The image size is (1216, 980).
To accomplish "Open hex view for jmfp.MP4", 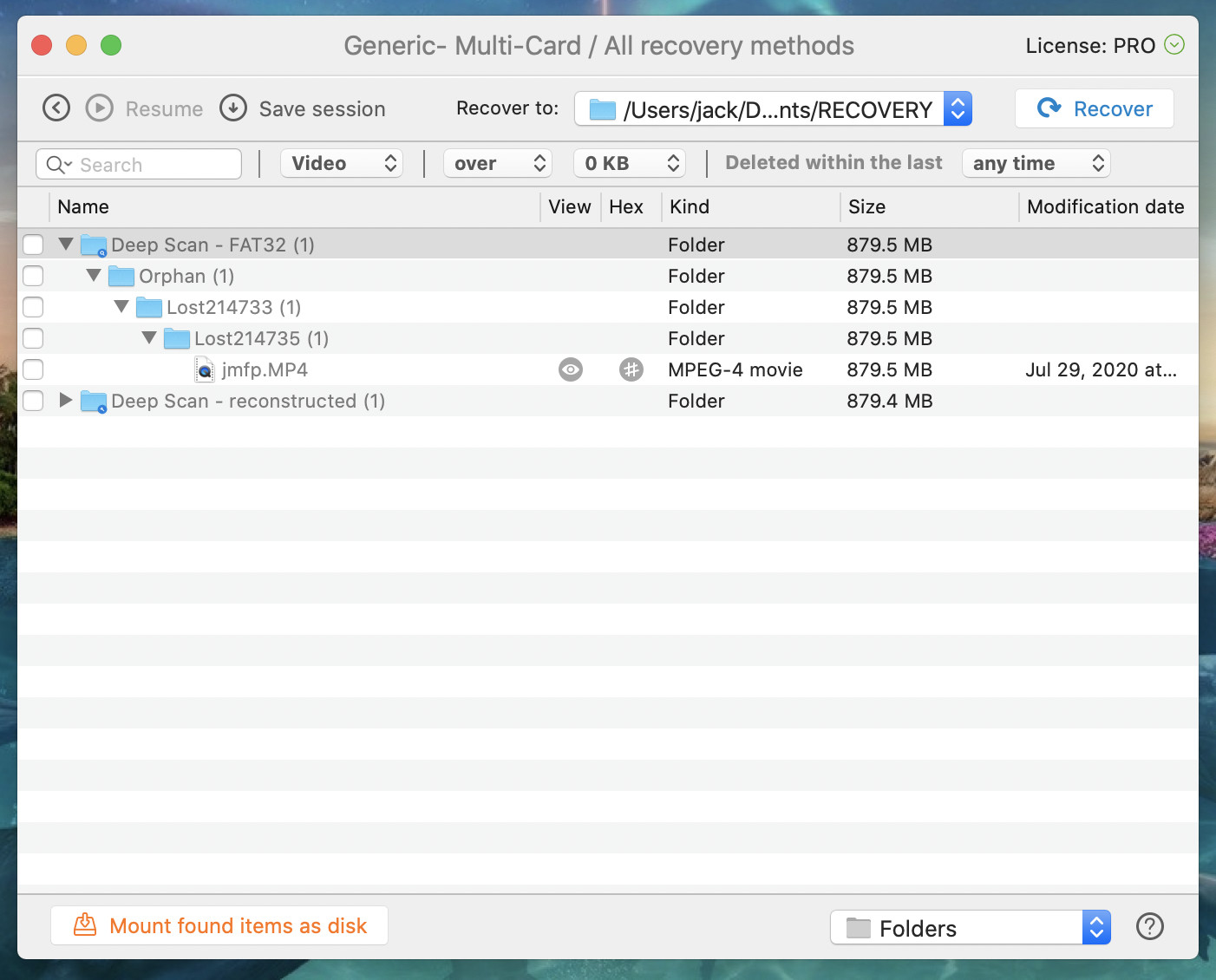I will [x=631, y=369].
